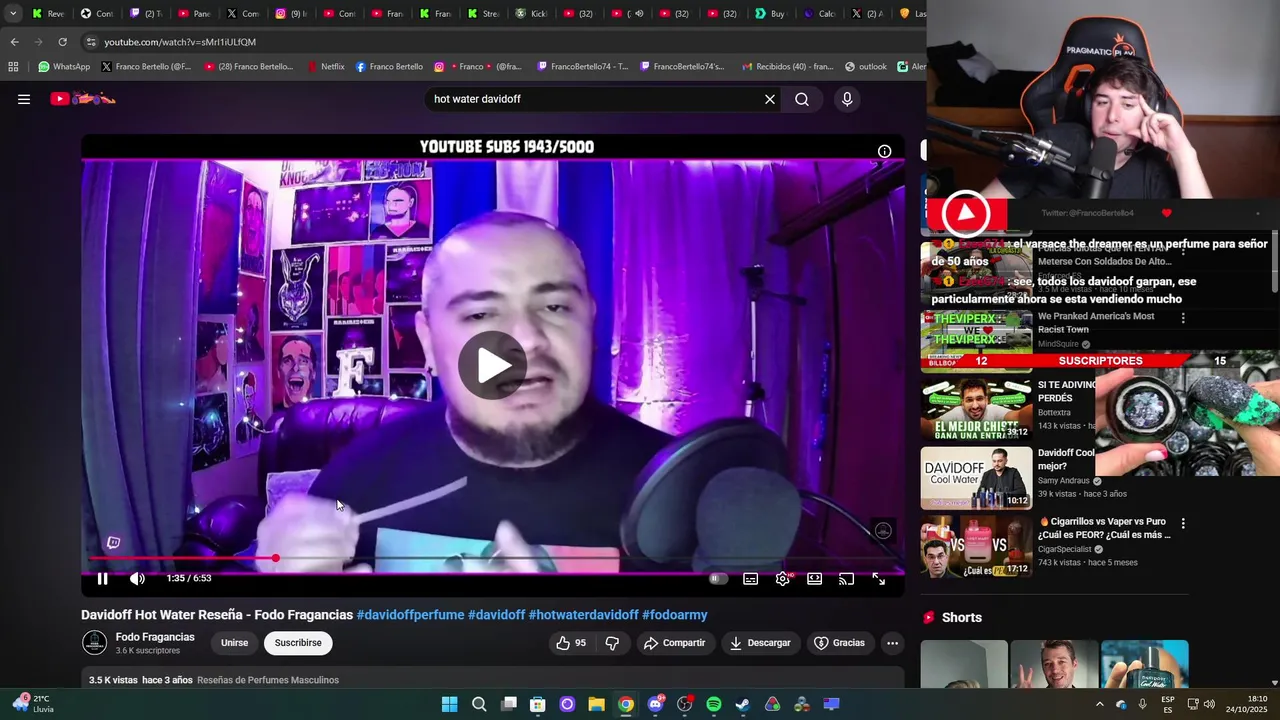This screenshot has height=720, width=1280.
Task: Mute the video volume speaker icon
Action: click(137, 578)
